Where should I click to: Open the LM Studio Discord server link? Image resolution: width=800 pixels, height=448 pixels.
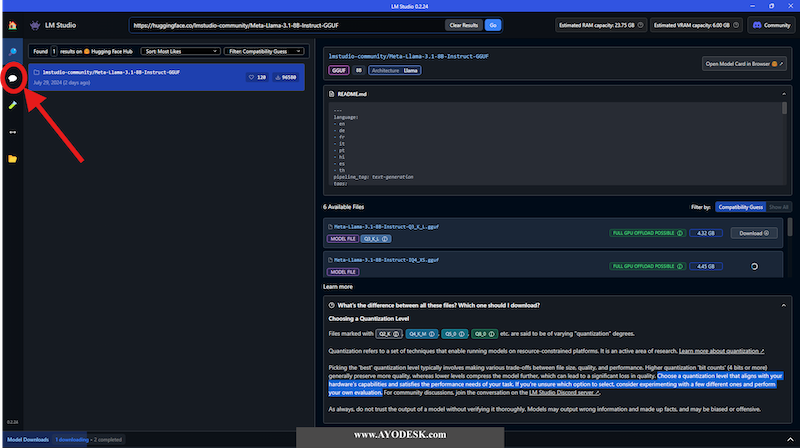click(564, 392)
